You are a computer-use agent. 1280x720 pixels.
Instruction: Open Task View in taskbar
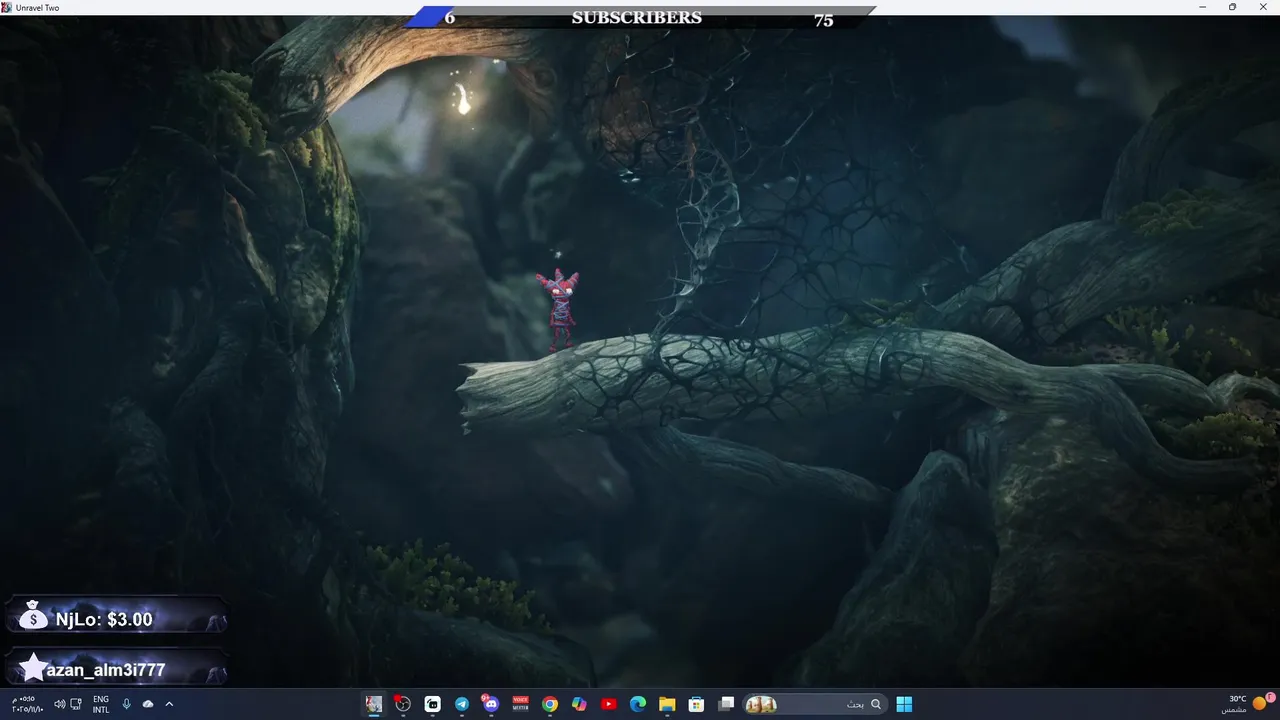727,704
